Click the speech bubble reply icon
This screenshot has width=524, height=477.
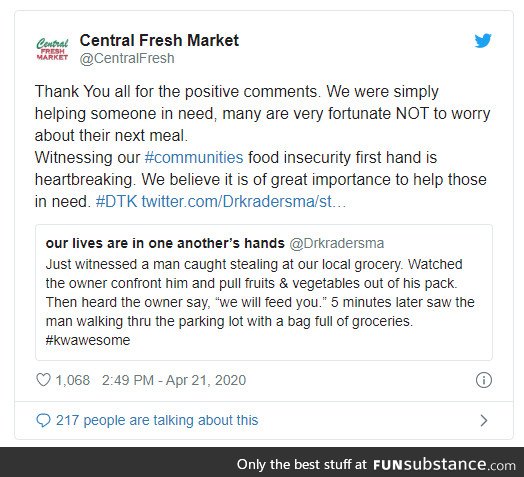click(x=43, y=421)
